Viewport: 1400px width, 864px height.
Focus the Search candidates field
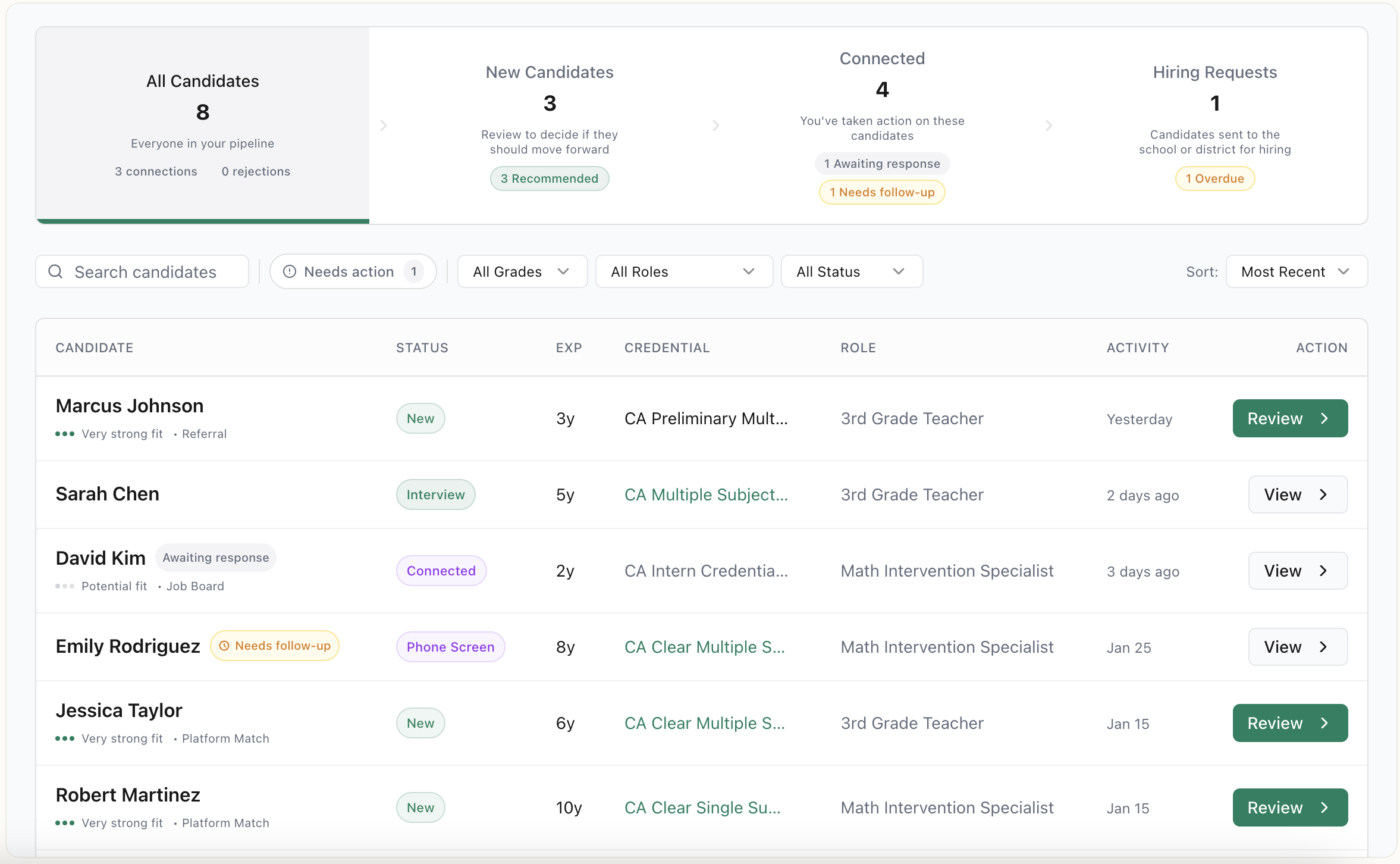pos(146,272)
